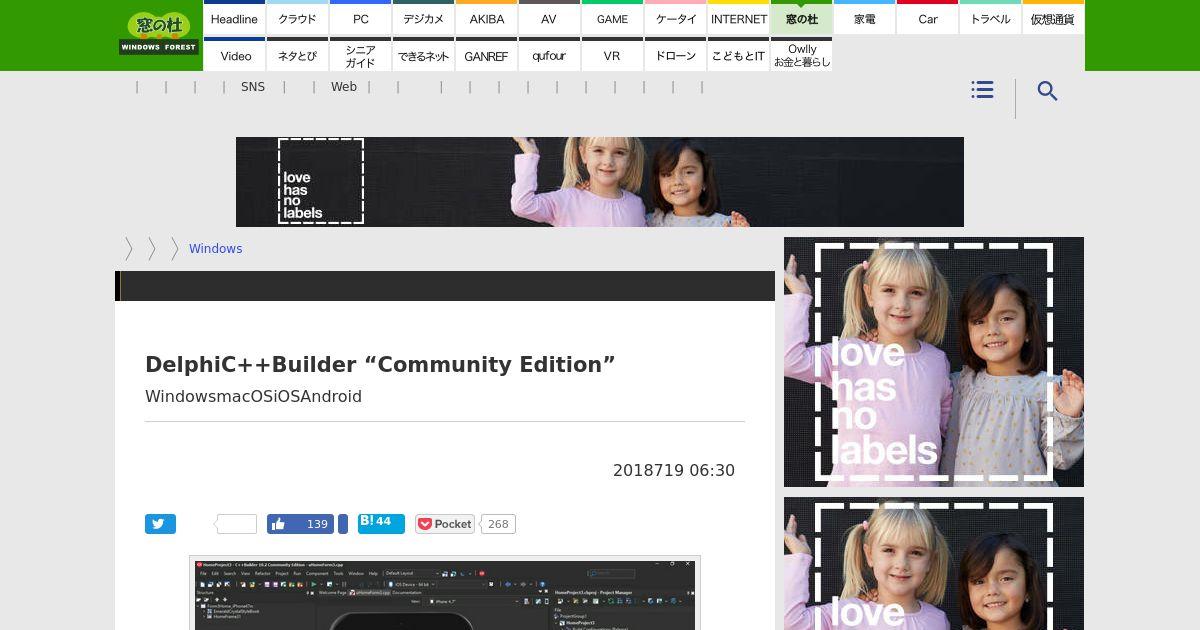Click the love has no labels top banner
This screenshot has height=630, width=1200.
[600, 182]
